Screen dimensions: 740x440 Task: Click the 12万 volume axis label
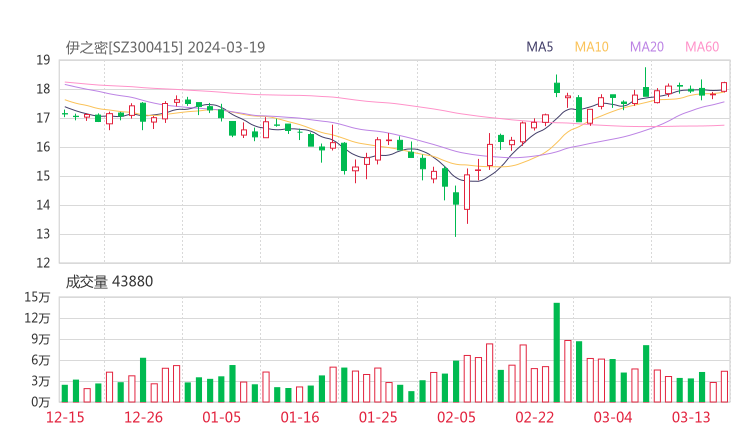38,318
